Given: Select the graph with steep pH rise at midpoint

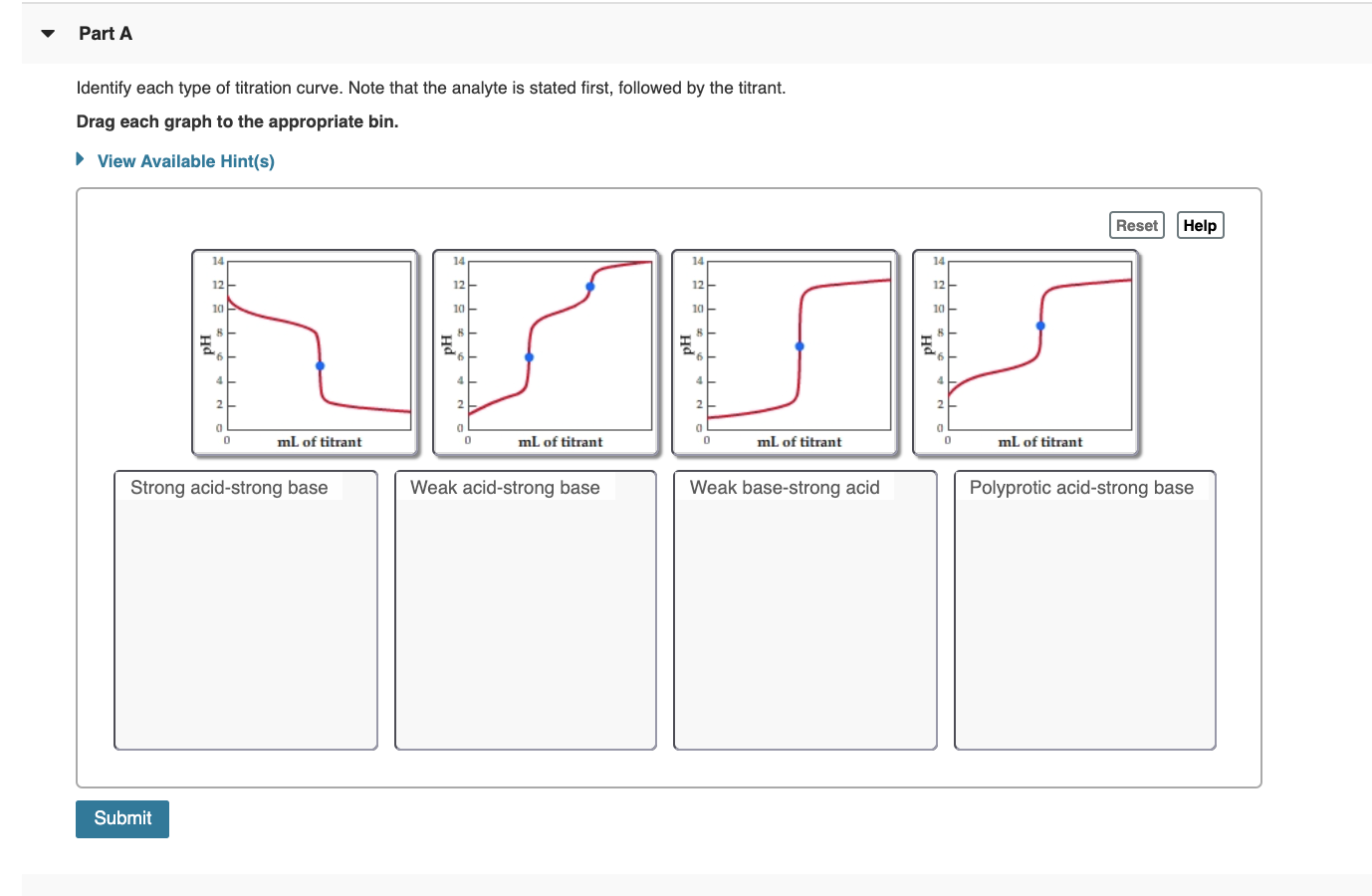Looking at the screenshot, I should click(785, 352).
